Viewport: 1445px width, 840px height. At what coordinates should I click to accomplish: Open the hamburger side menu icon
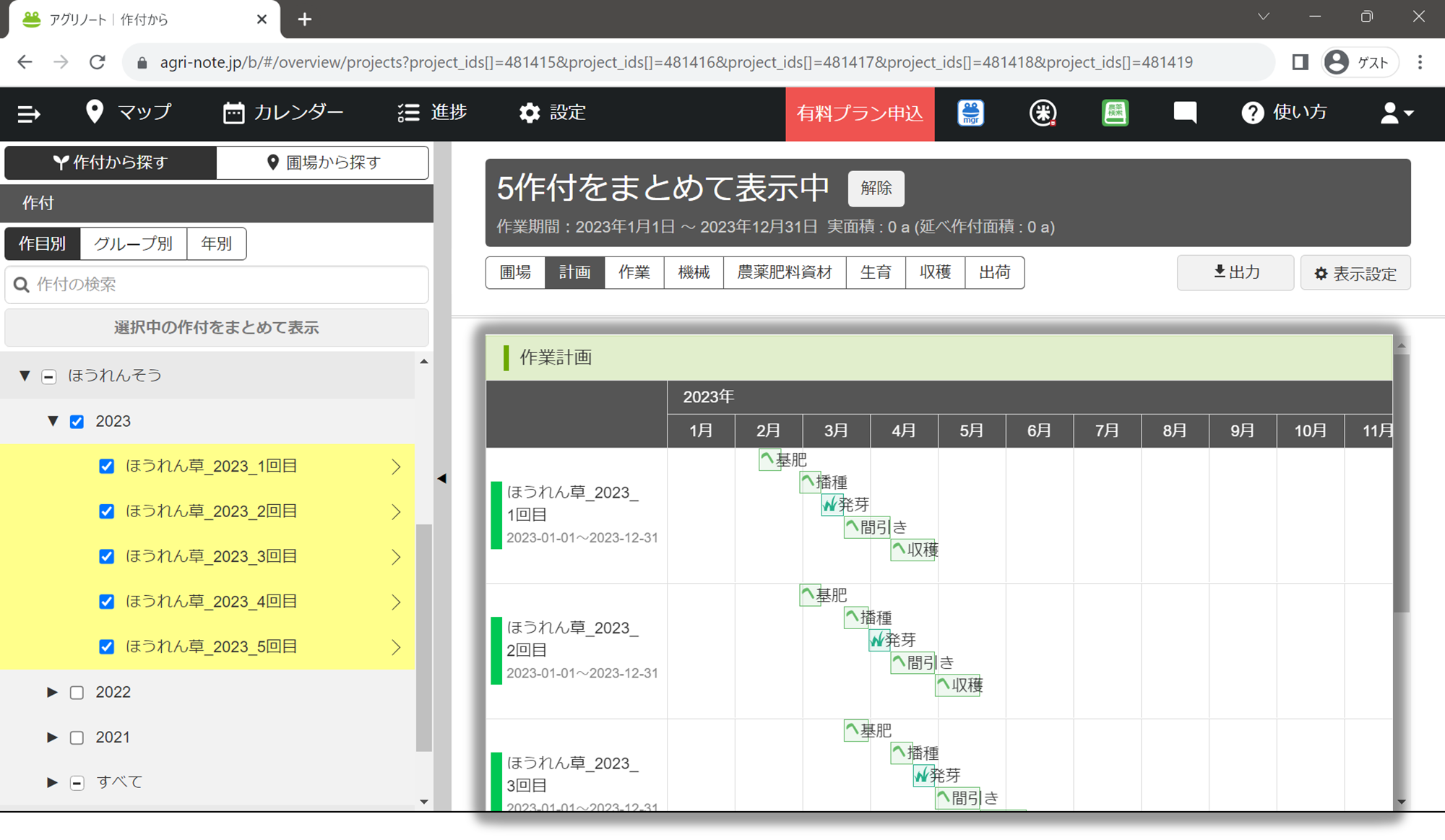(x=29, y=113)
